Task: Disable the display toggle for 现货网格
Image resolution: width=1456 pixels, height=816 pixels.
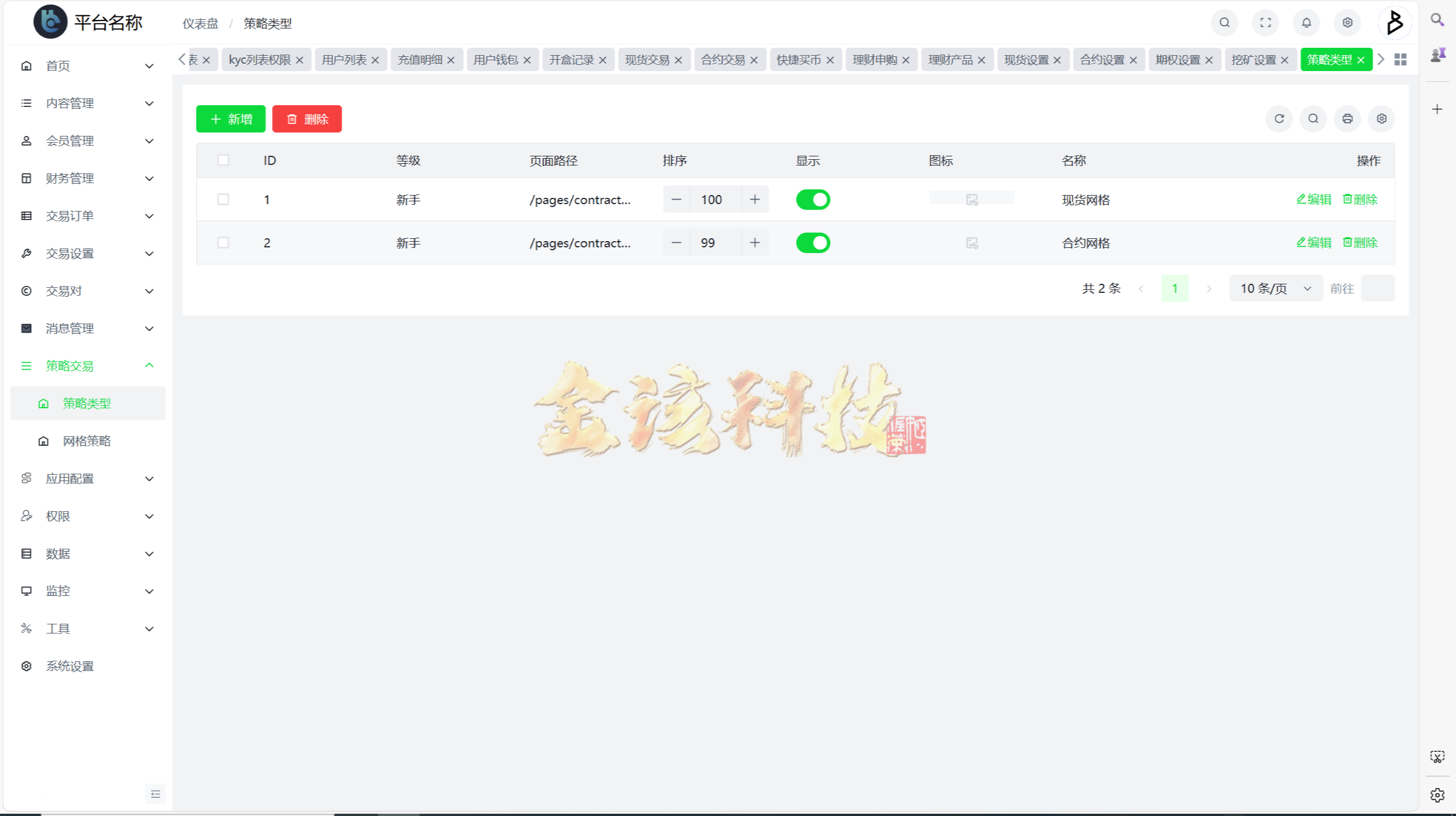Action: click(813, 200)
